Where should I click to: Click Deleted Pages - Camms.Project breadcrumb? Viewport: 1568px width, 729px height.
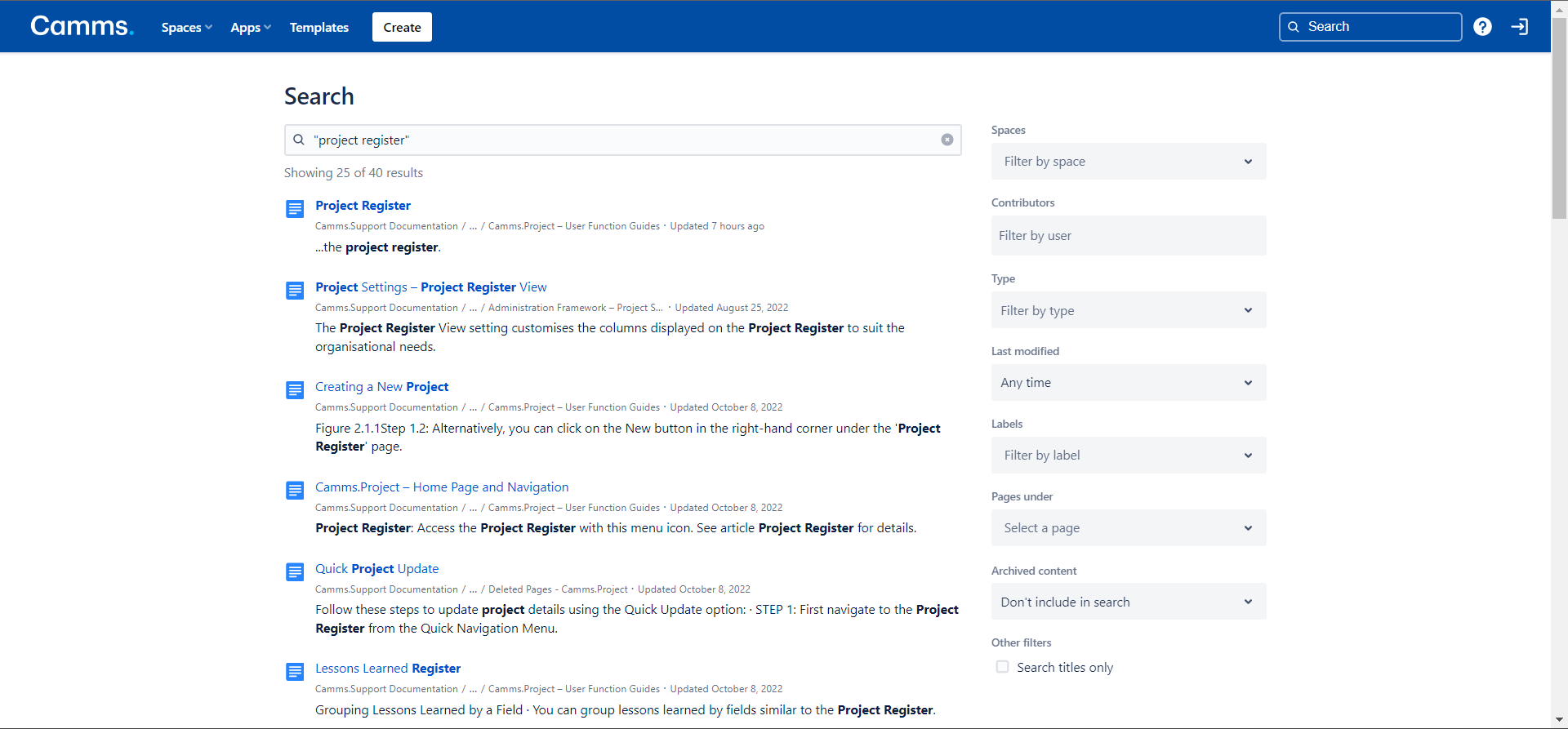pos(558,589)
